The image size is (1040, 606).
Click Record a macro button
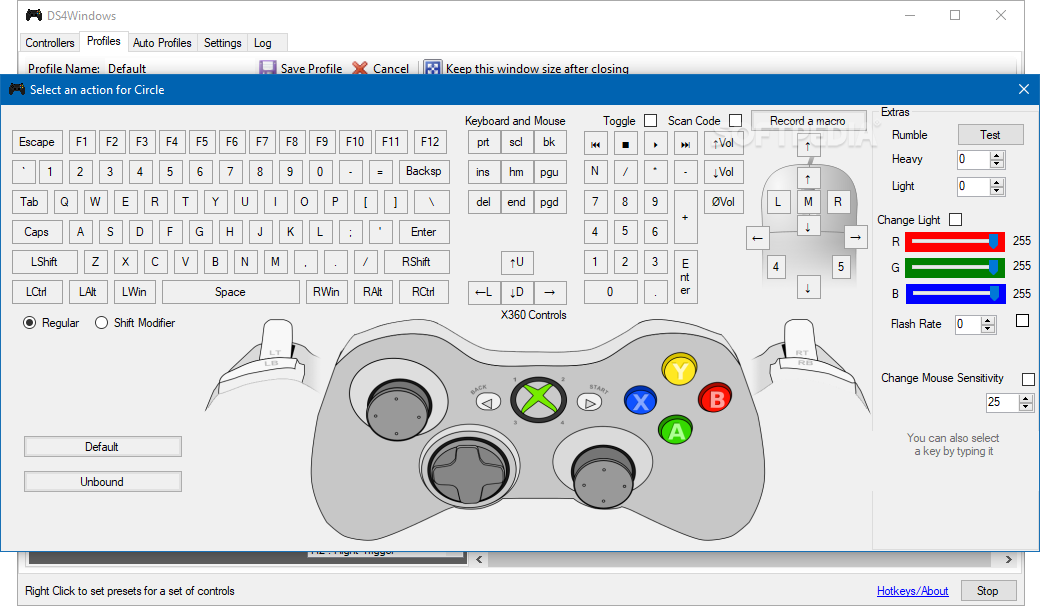pos(808,121)
